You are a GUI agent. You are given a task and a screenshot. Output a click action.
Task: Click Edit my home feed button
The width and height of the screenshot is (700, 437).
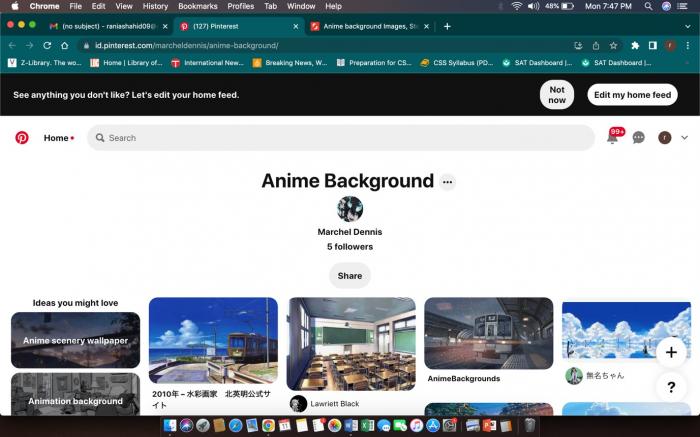632,95
